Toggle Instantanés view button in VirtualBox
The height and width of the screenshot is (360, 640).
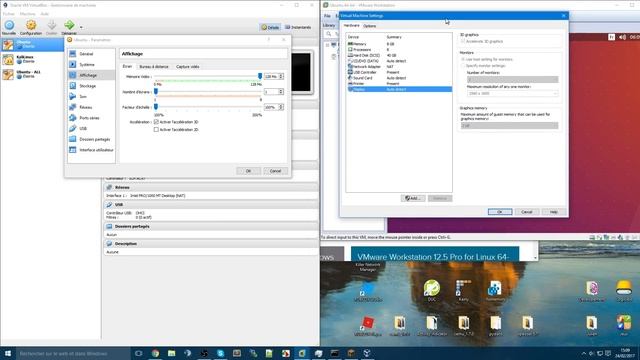298,27
